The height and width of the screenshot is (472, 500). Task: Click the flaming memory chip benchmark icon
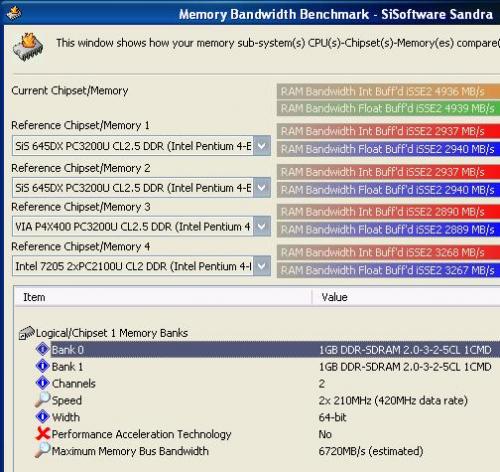[28, 47]
